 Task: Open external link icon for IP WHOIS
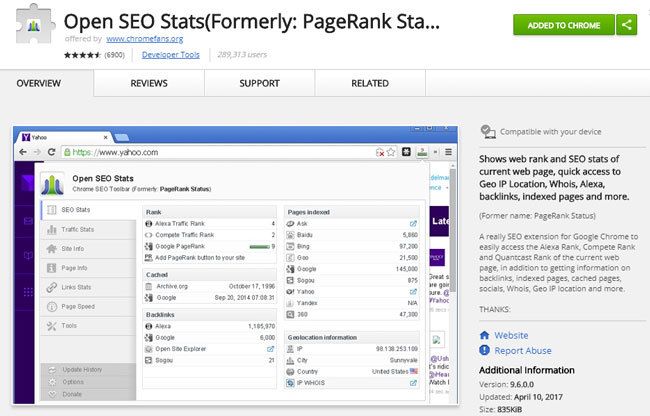413,383
